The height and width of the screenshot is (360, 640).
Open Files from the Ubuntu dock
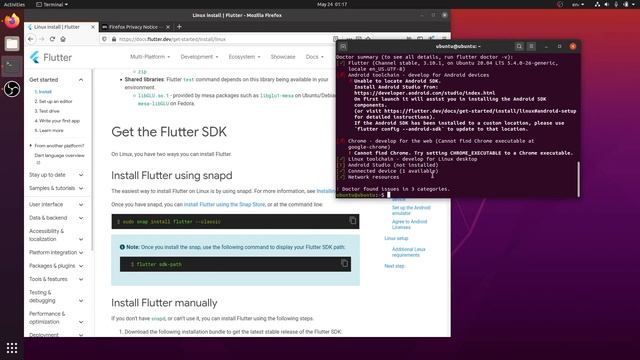12,44
